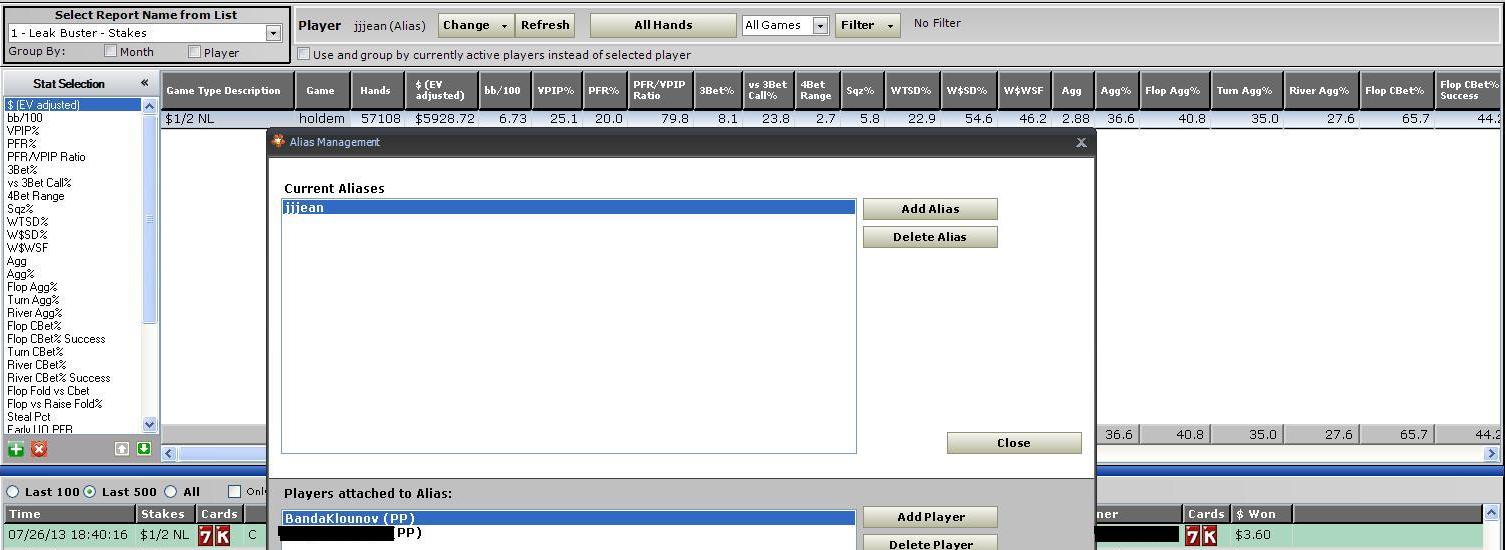Collapse the Stat Selection panel
The height and width of the screenshot is (550, 1505).
pyautogui.click(x=144, y=83)
